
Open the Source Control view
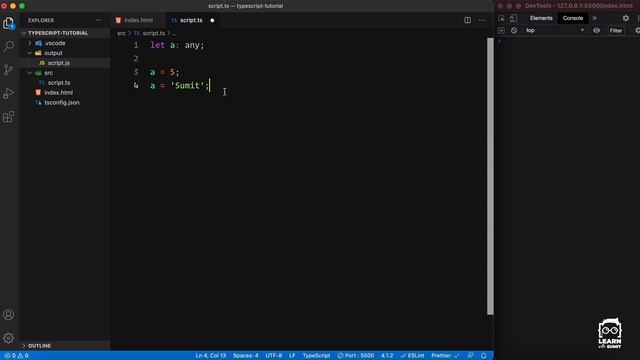(x=9, y=70)
